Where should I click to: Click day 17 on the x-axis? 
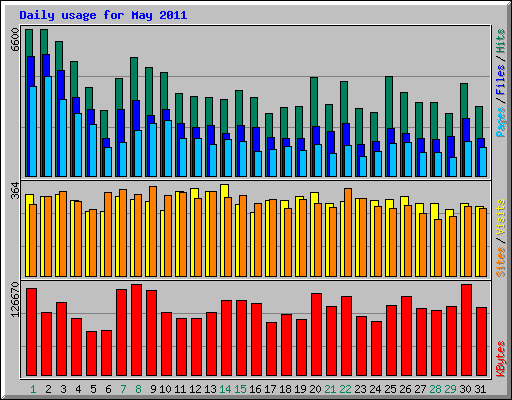point(270,389)
